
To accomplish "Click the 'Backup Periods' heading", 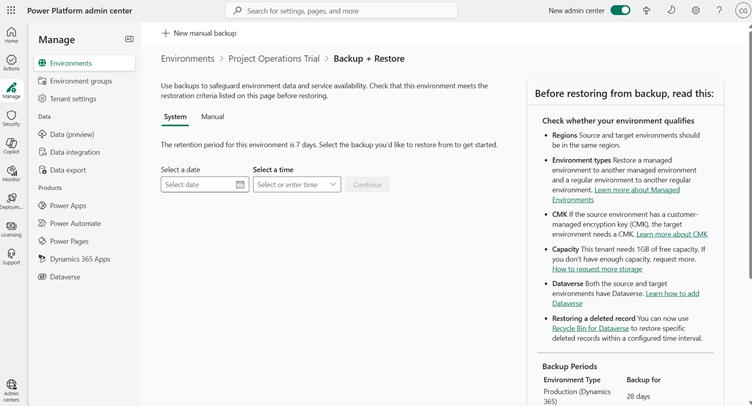I will click(x=570, y=366).
